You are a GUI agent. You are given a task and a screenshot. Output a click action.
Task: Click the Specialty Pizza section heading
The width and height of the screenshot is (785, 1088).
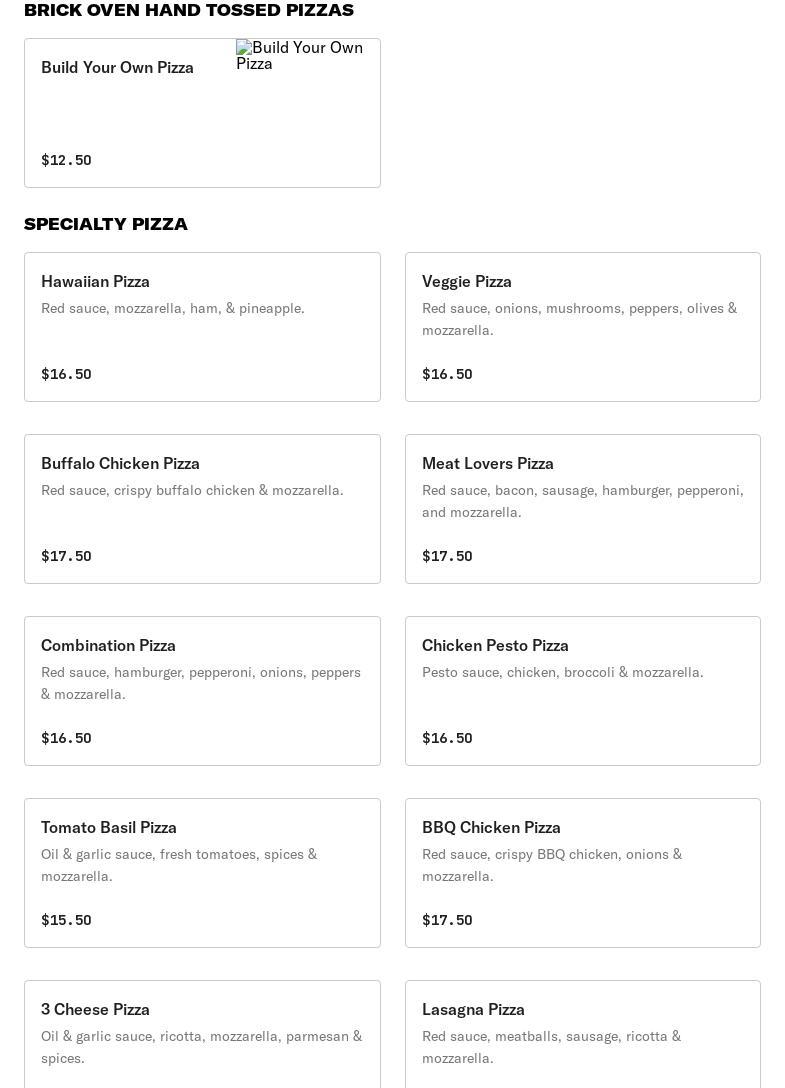(106, 224)
